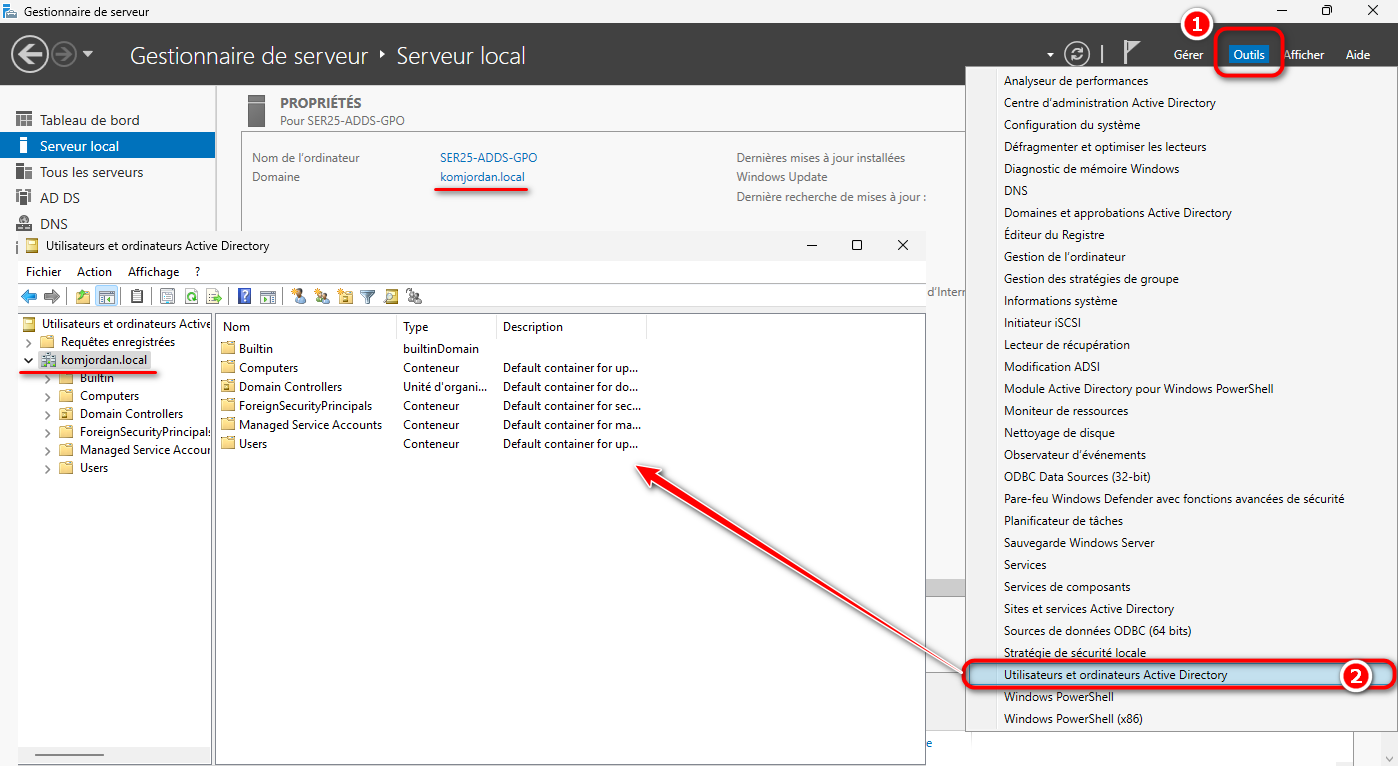Click the Server Manager refresh circle icon
This screenshot has height=766, width=1398.
[x=1076, y=54]
